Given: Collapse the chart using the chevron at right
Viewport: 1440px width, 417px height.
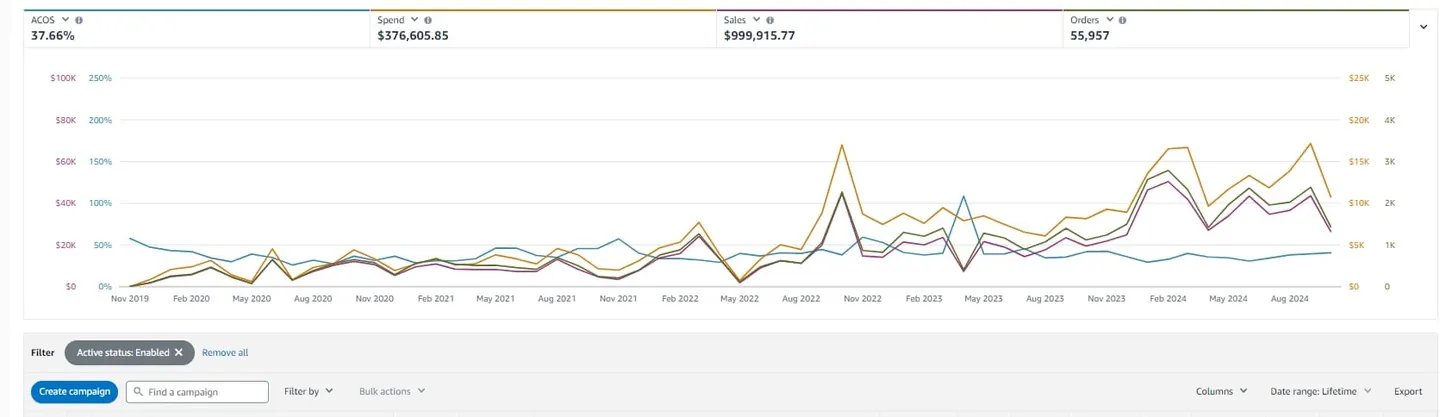Looking at the screenshot, I should point(1423,27).
